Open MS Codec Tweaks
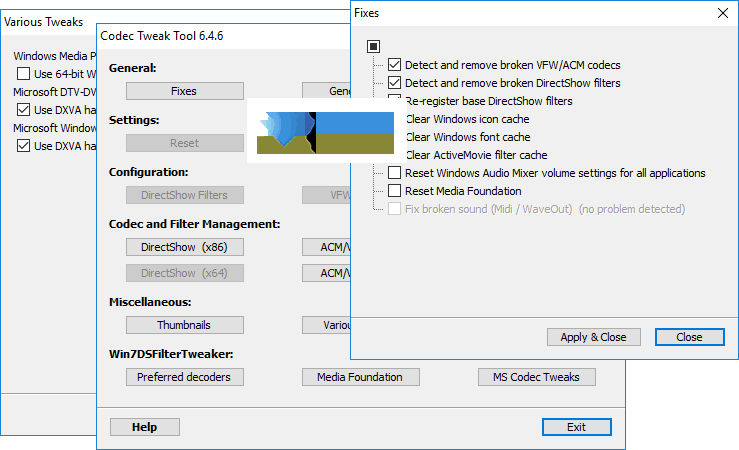This screenshot has height=450, width=739. pos(536,377)
